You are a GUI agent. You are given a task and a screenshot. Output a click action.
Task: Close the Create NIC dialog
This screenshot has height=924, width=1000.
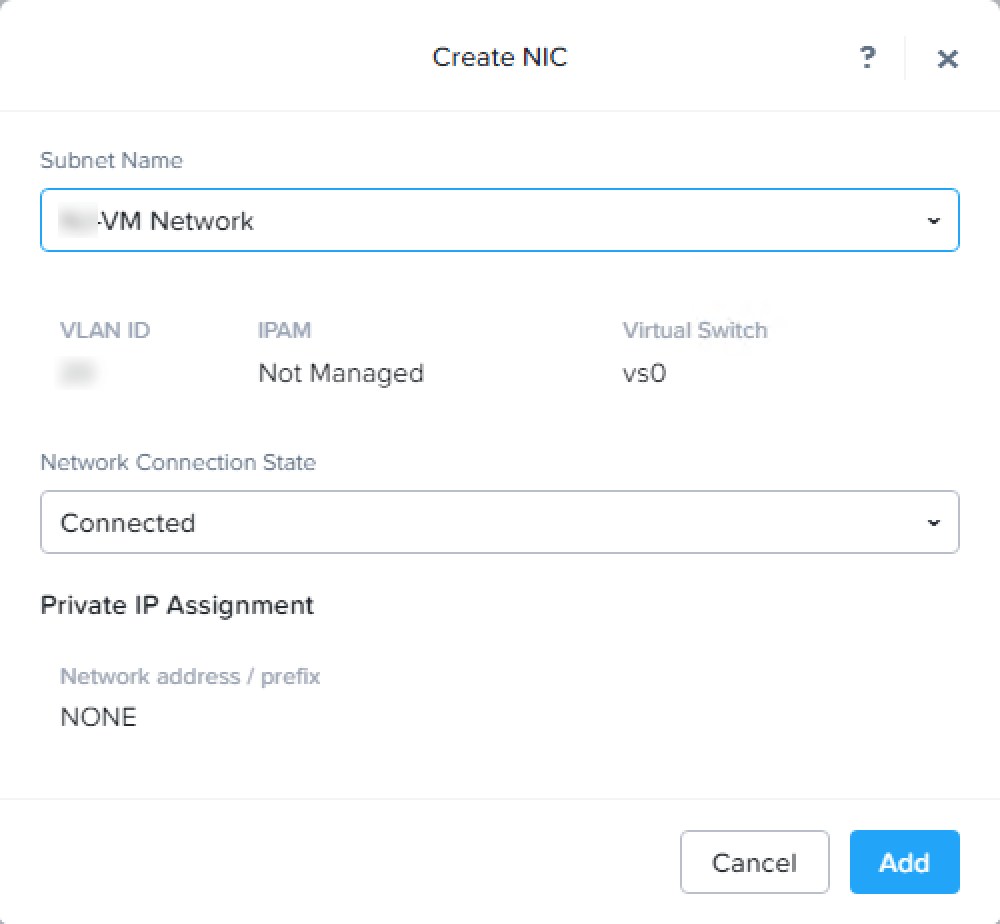947,59
